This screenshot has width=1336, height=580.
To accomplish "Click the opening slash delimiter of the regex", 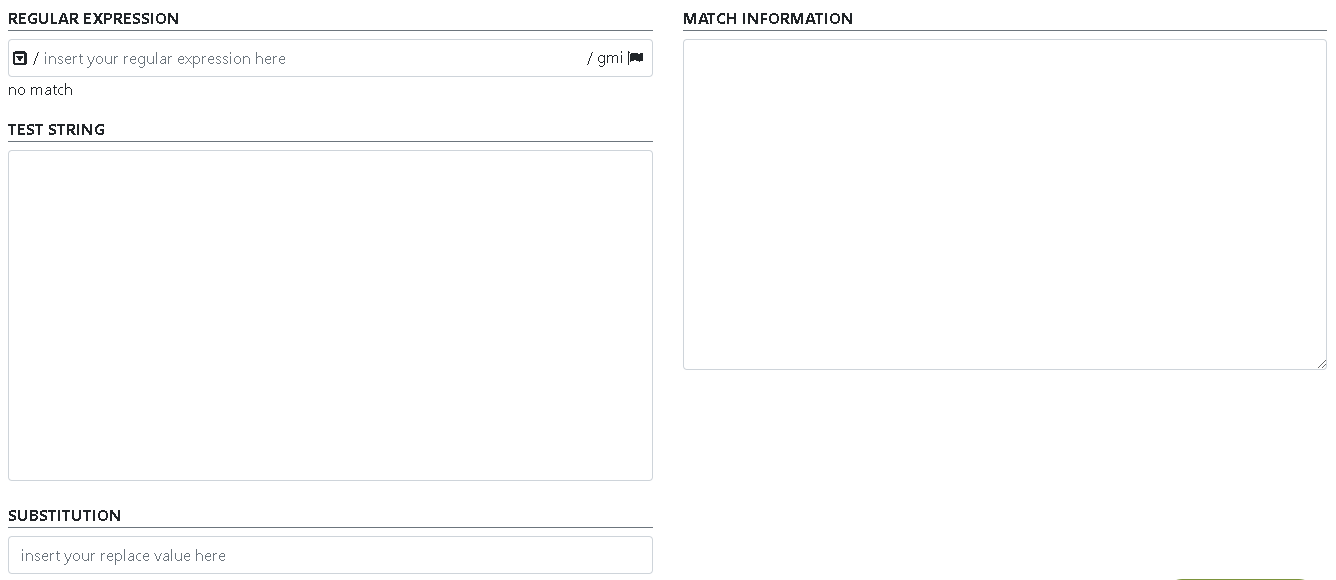I will pos(36,58).
